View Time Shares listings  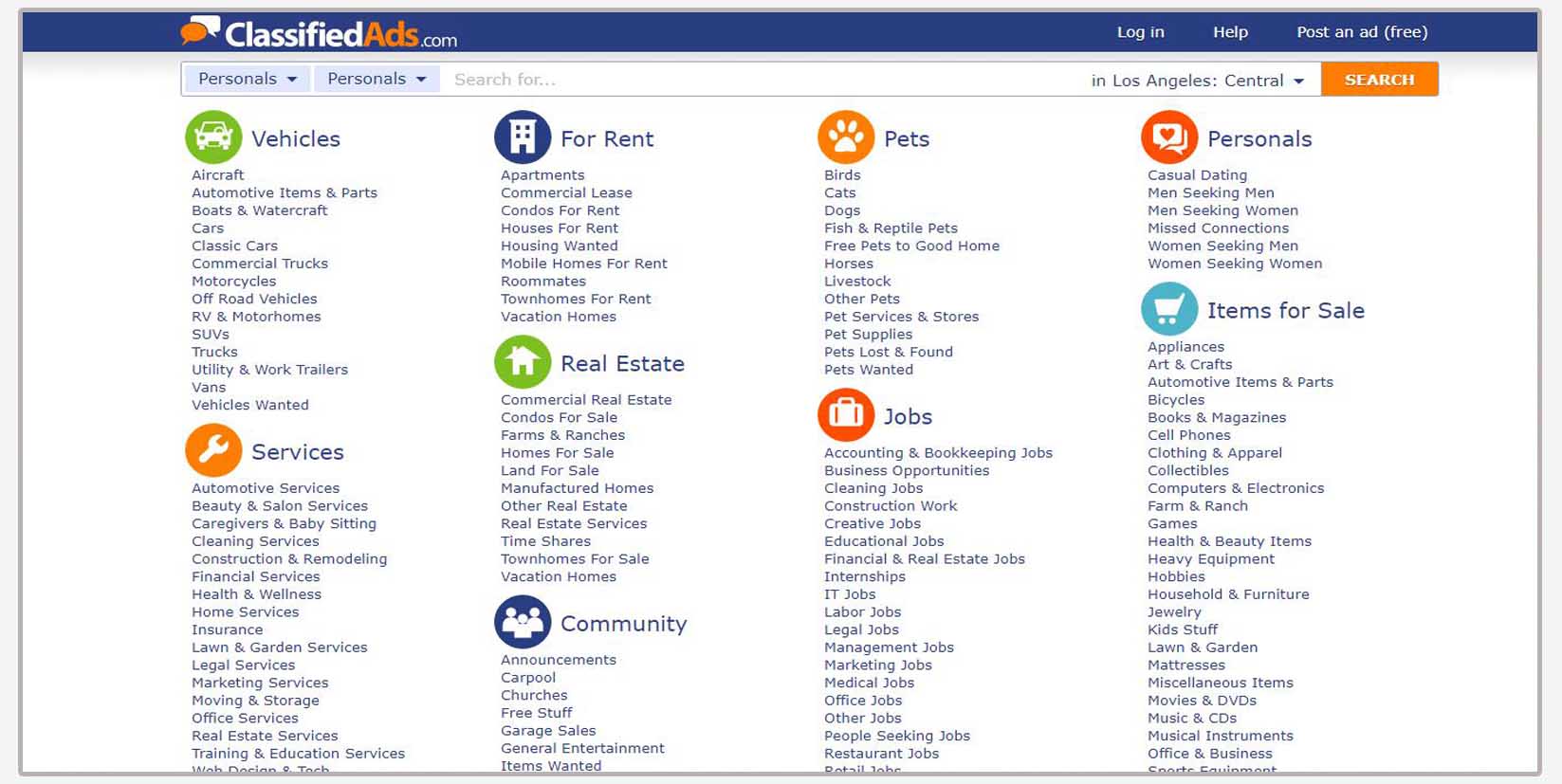545,541
